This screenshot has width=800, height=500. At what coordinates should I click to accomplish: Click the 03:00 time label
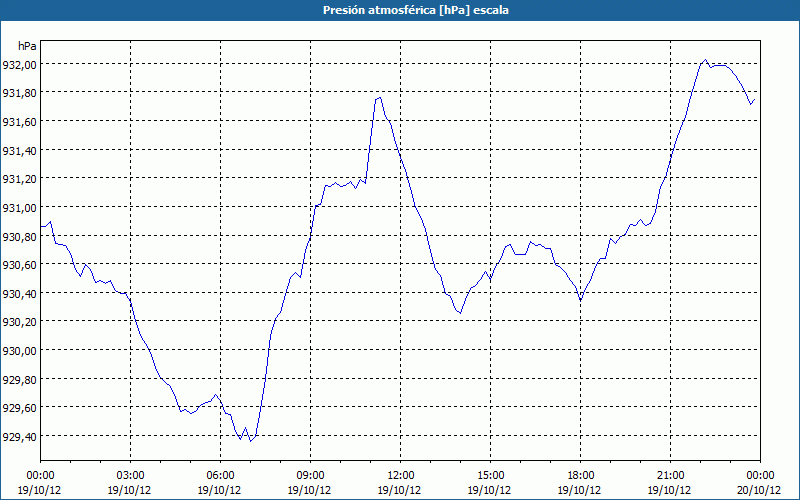point(131,476)
